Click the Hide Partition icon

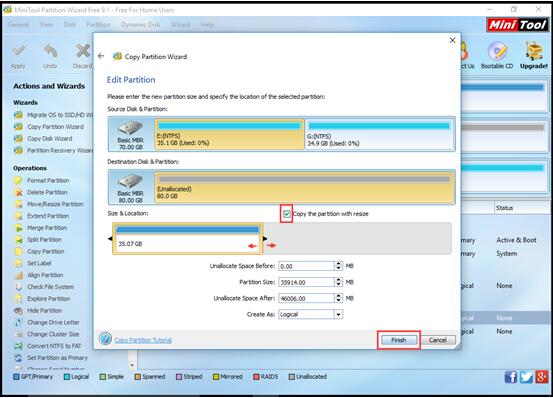[18, 311]
